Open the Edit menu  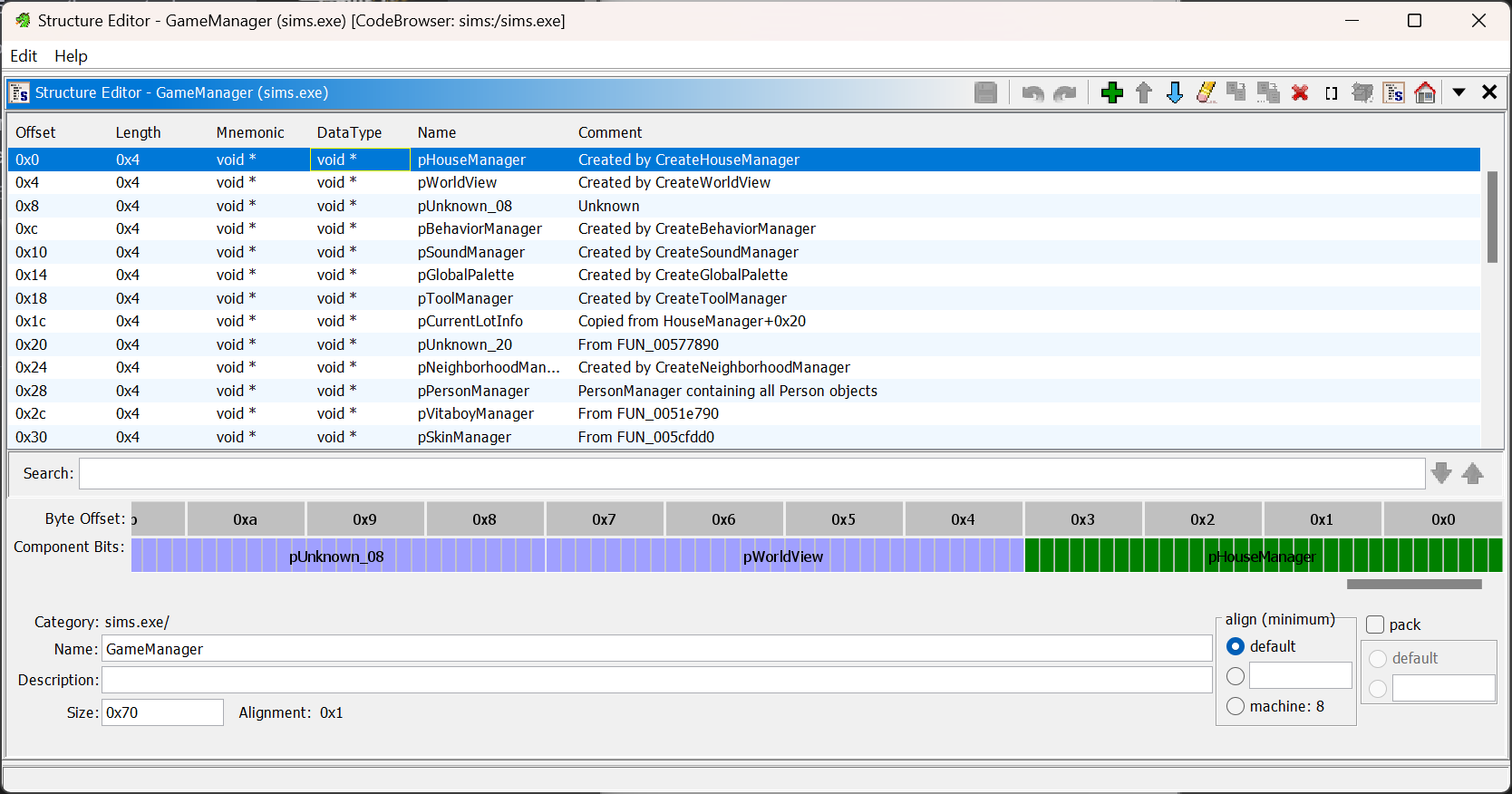(24, 56)
